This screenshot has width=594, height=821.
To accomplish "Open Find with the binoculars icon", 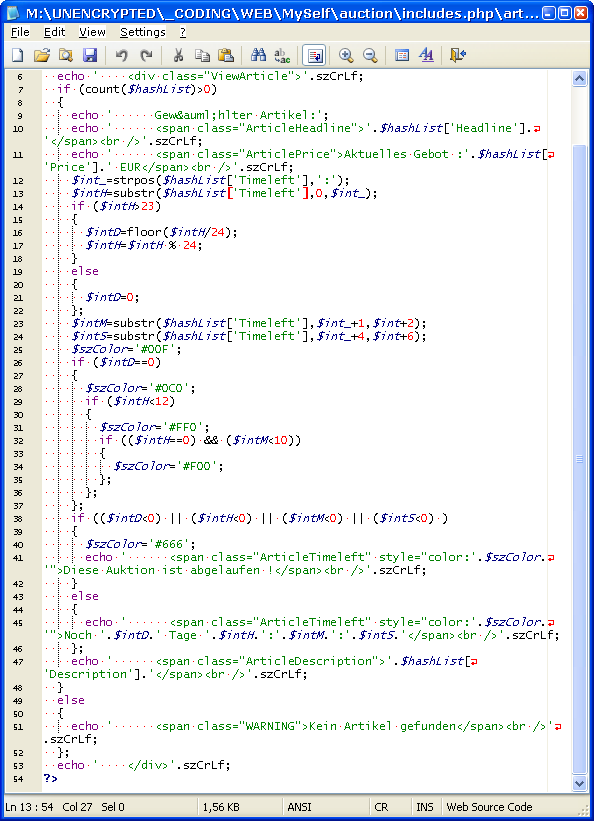I will [258, 55].
